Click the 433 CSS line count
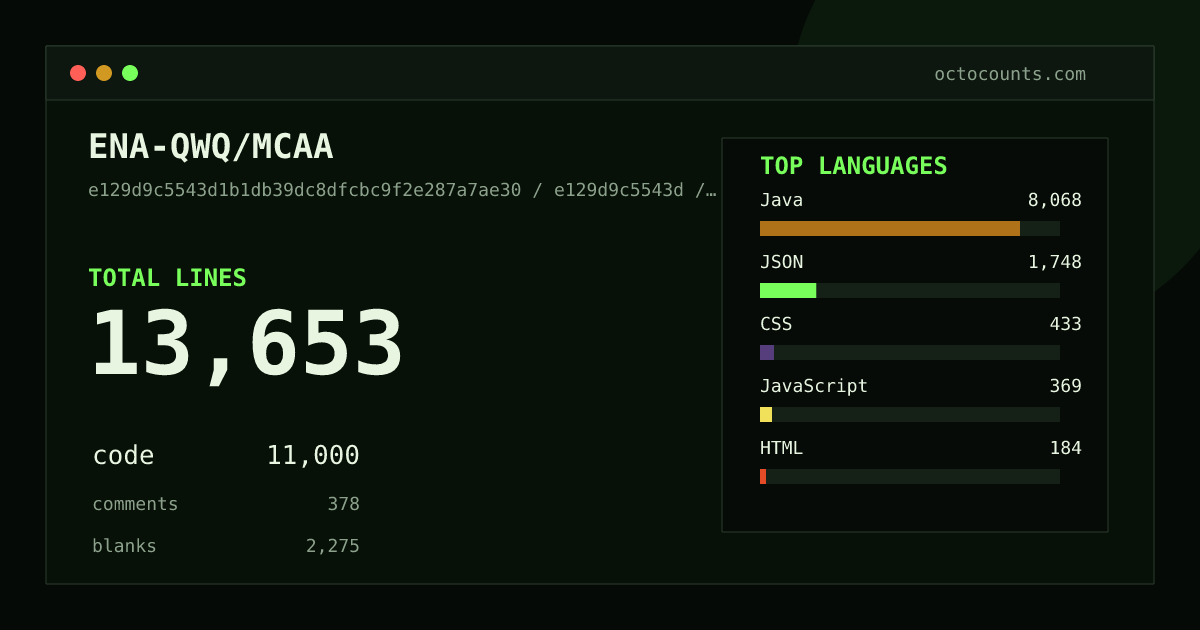The height and width of the screenshot is (630, 1200). [x=1065, y=324]
